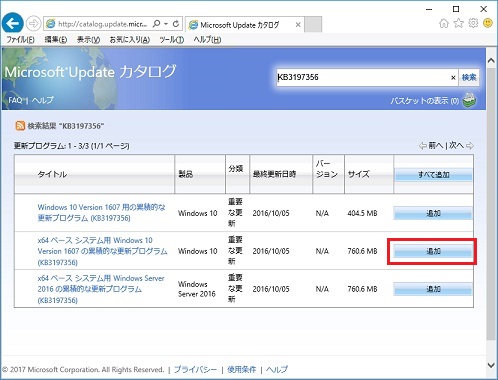Open x64 ベース システム用 Windows 10 Version 1607 link
This screenshot has height=380, width=498.
click(x=102, y=251)
